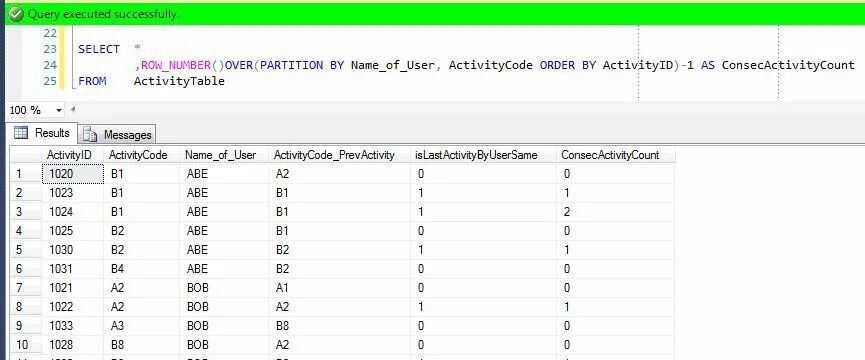The height and width of the screenshot is (360, 865).
Task: Click SELECT keyword on line 23
Action: pyautogui.click(x=99, y=49)
